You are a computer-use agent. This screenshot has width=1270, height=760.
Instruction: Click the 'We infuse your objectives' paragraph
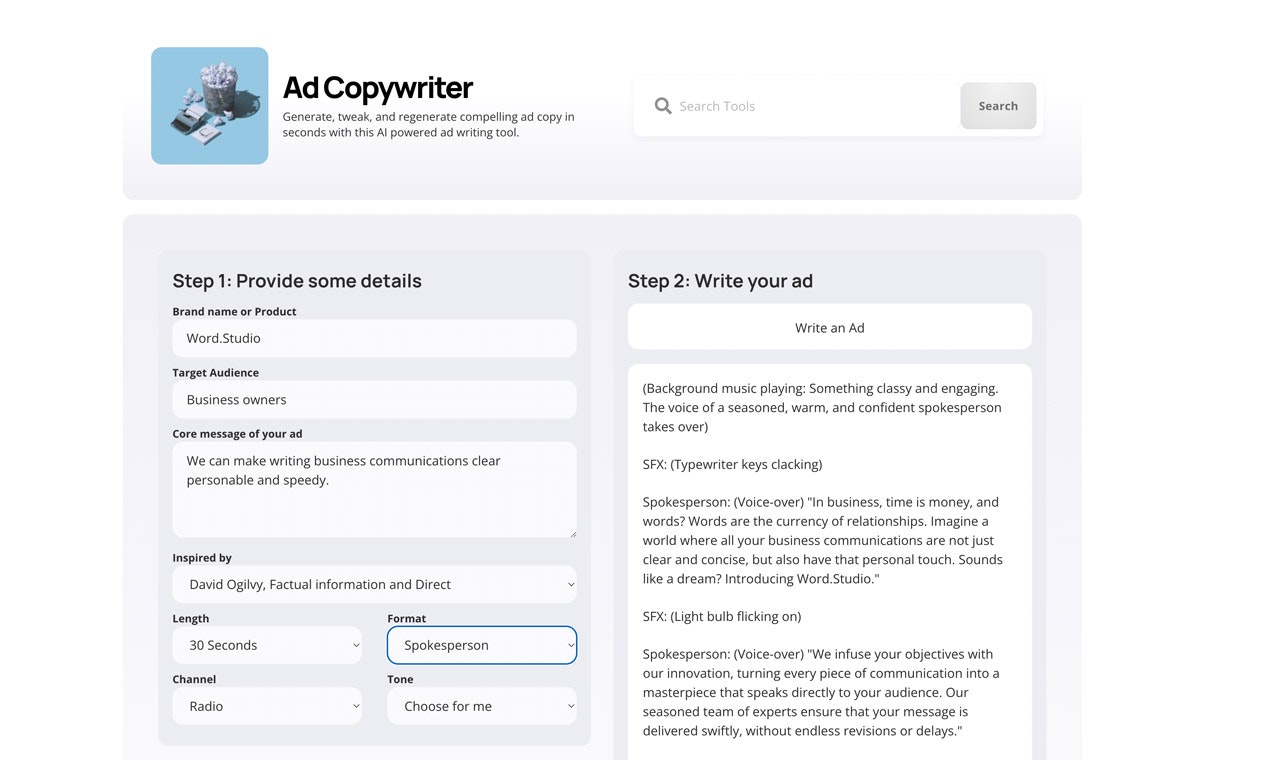(x=821, y=692)
